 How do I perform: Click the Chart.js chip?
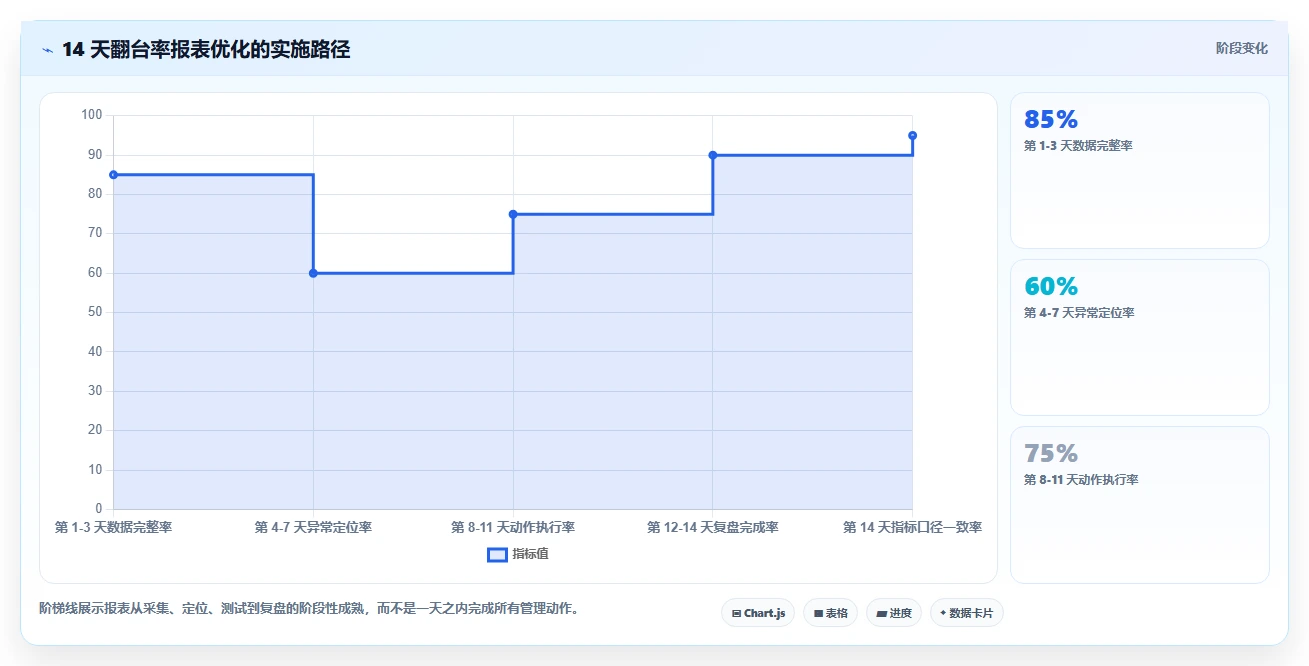coord(758,613)
